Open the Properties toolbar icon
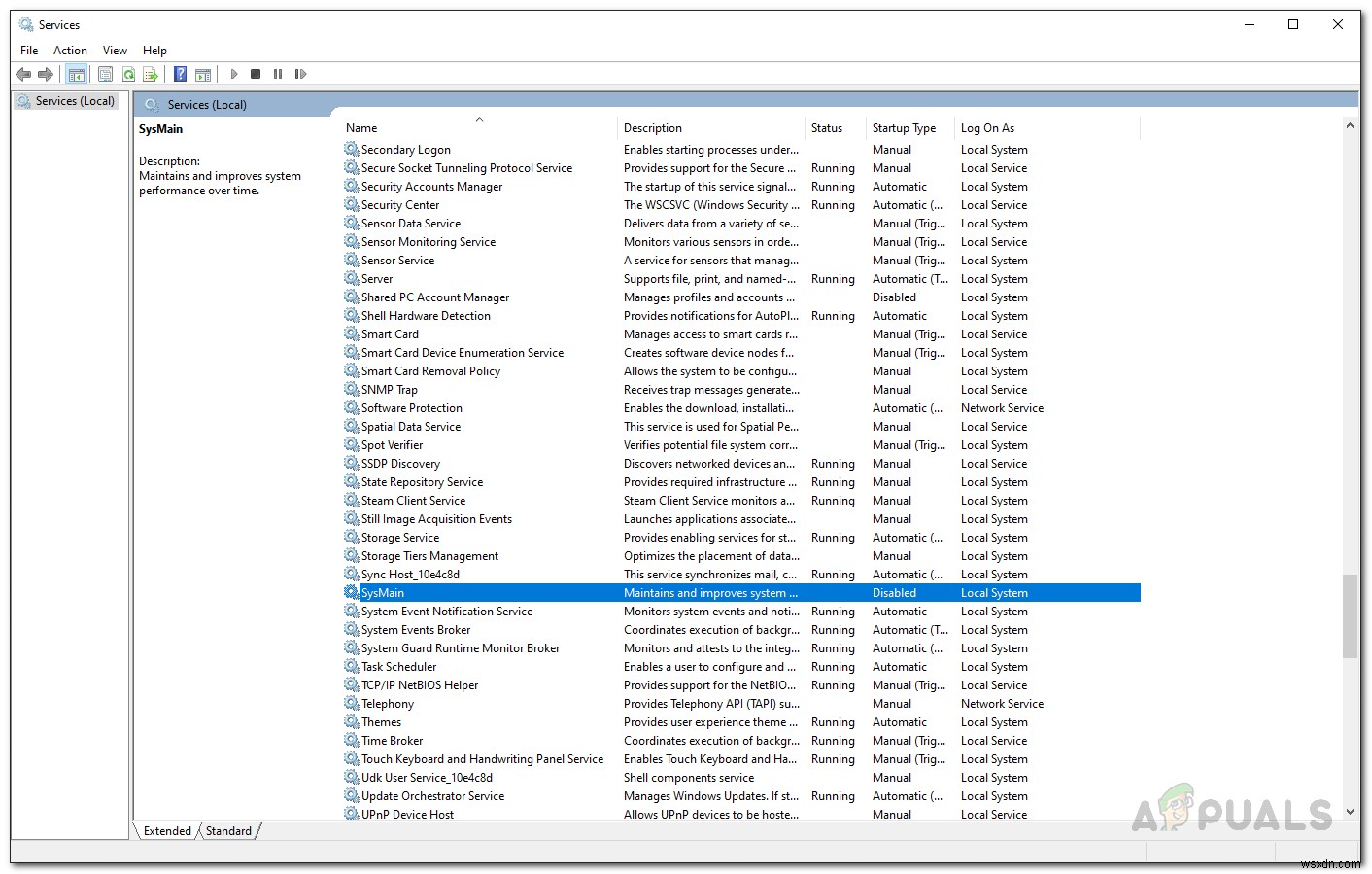The height and width of the screenshot is (874, 1372). point(106,74)
